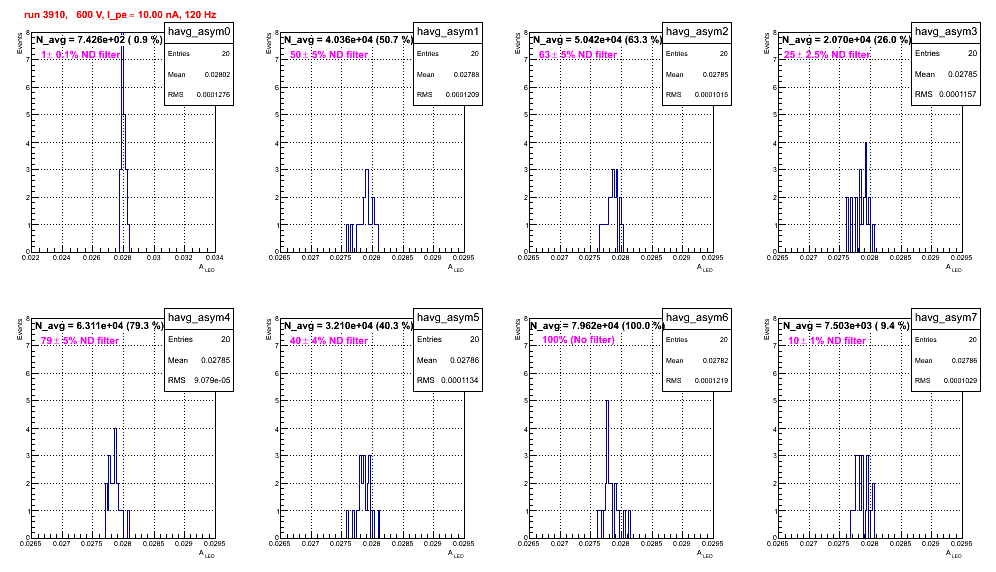Click the histogram peak in havg_asym3 plot
996x572 pixels.
click(866, 143)
